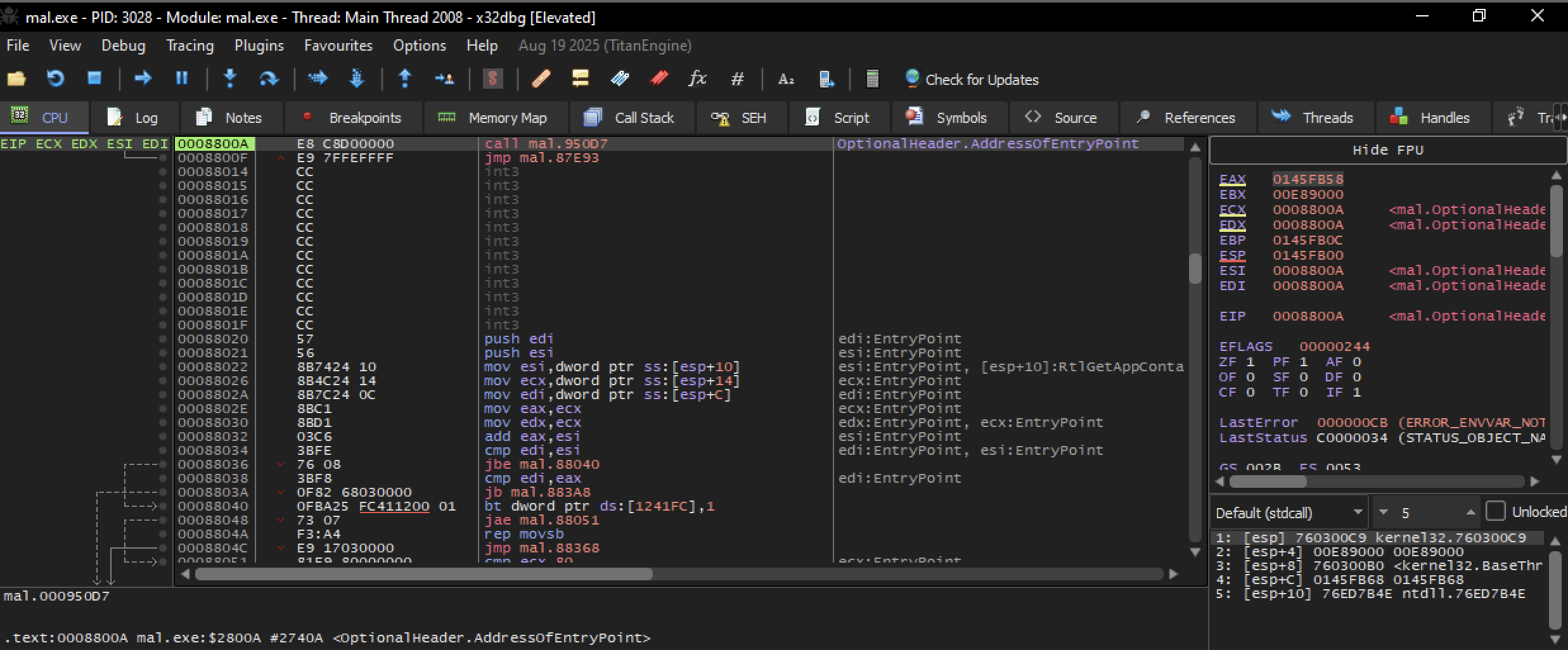Step over the current call
The height and width of the screenshot is (650, 1568).
click(269, 79)
